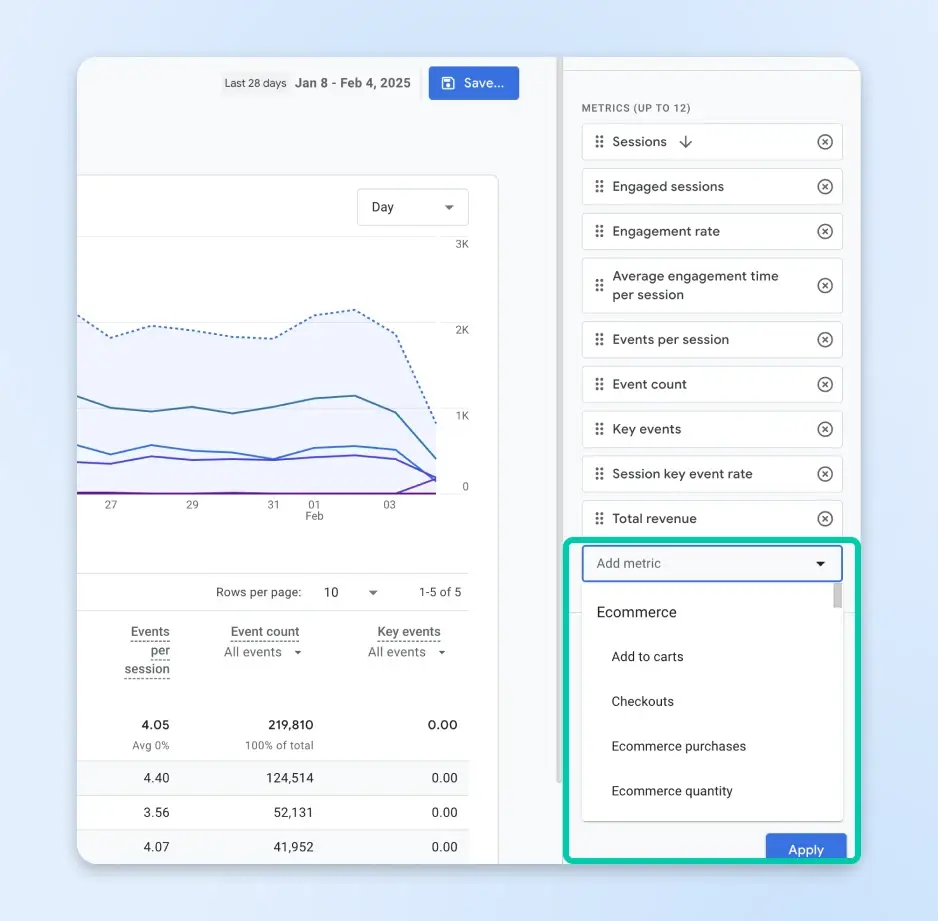Remove Session key event rate metric
The width and height of the screenshot is (938, 921).
pyautogui.click(x=824, y=474)
